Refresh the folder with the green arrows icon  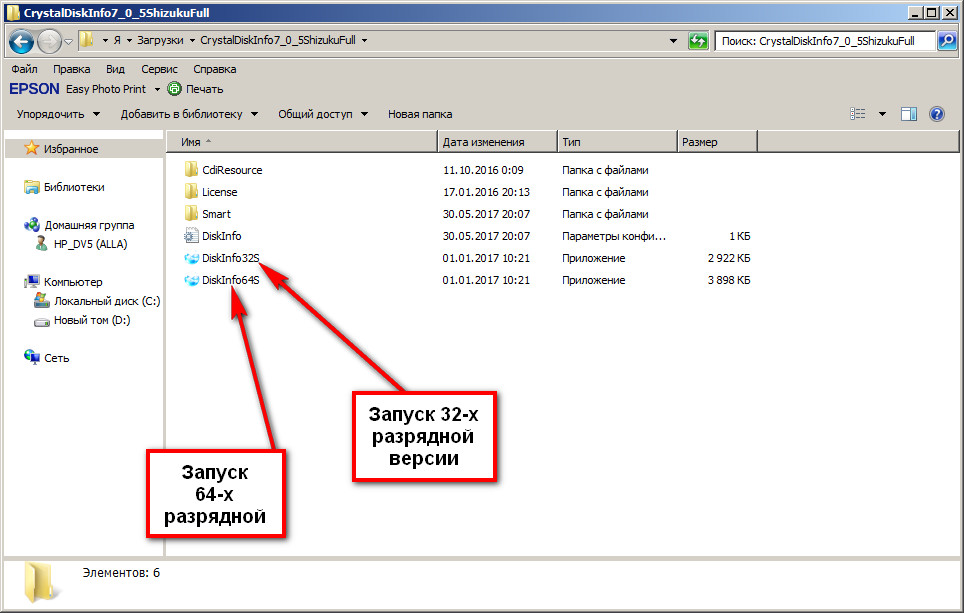click(x=698, y=41)
